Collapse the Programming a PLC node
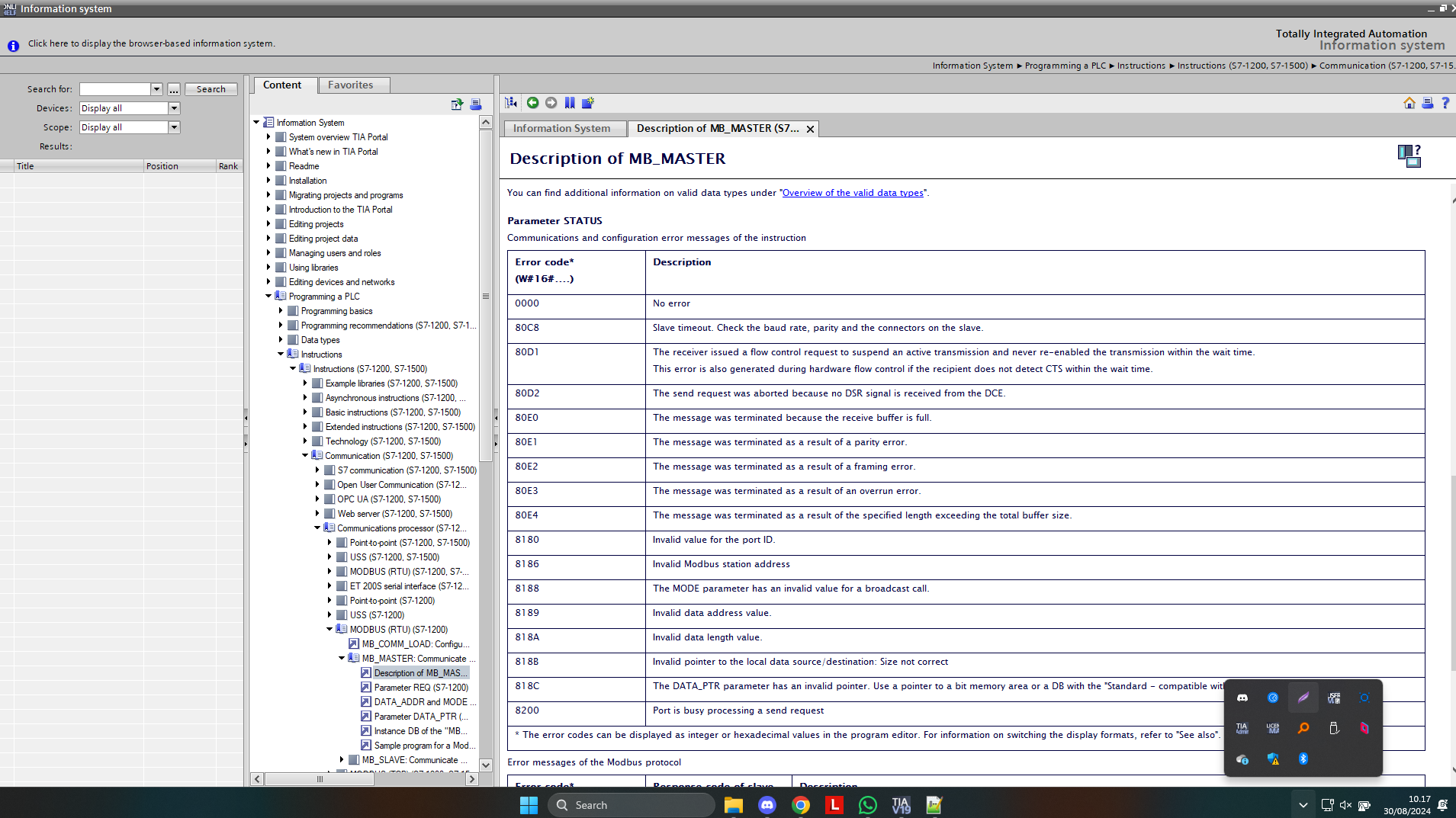 coord(268,296)
